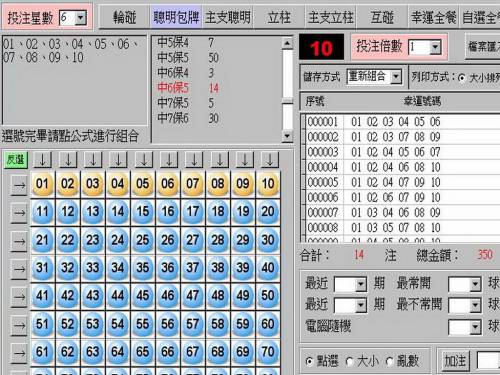This screenshot has width=500, height=375.
Task: Open the 投注星數 dropdown
Action: (x=80, y=18)
